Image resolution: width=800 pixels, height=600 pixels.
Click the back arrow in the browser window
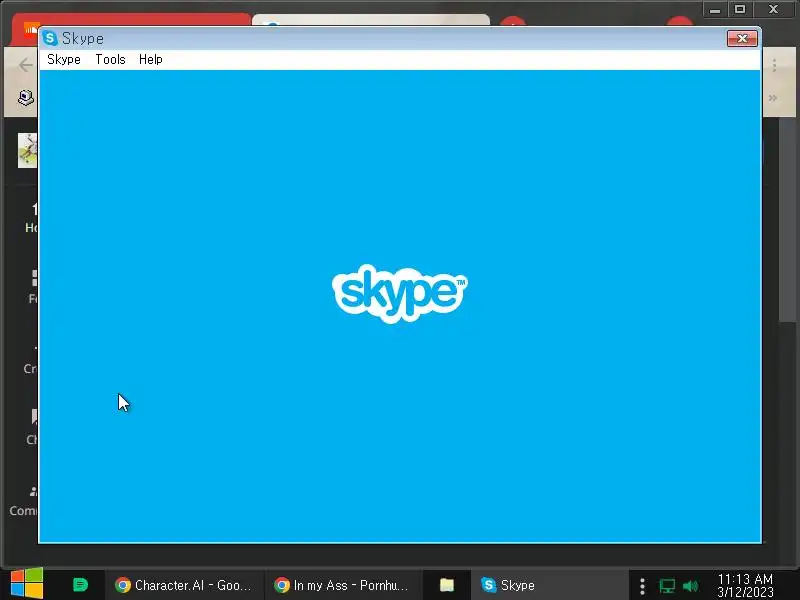[26, 65]
